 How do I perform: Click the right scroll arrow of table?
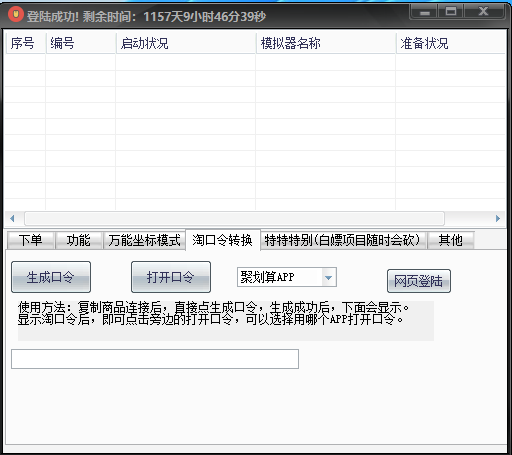click(x=498, y=219)
